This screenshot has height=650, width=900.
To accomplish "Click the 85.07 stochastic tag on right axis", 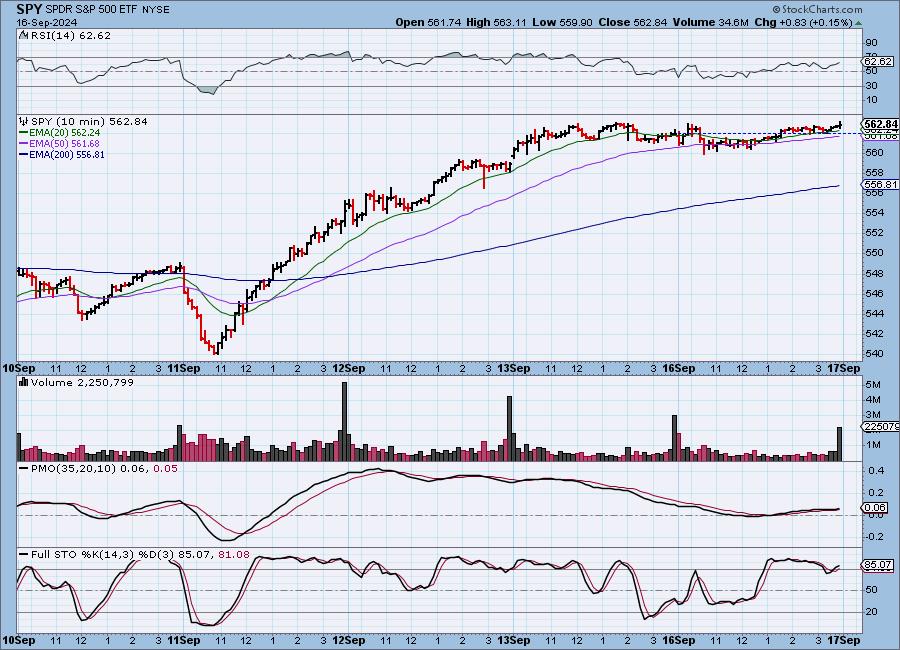I will pos(878,565).
